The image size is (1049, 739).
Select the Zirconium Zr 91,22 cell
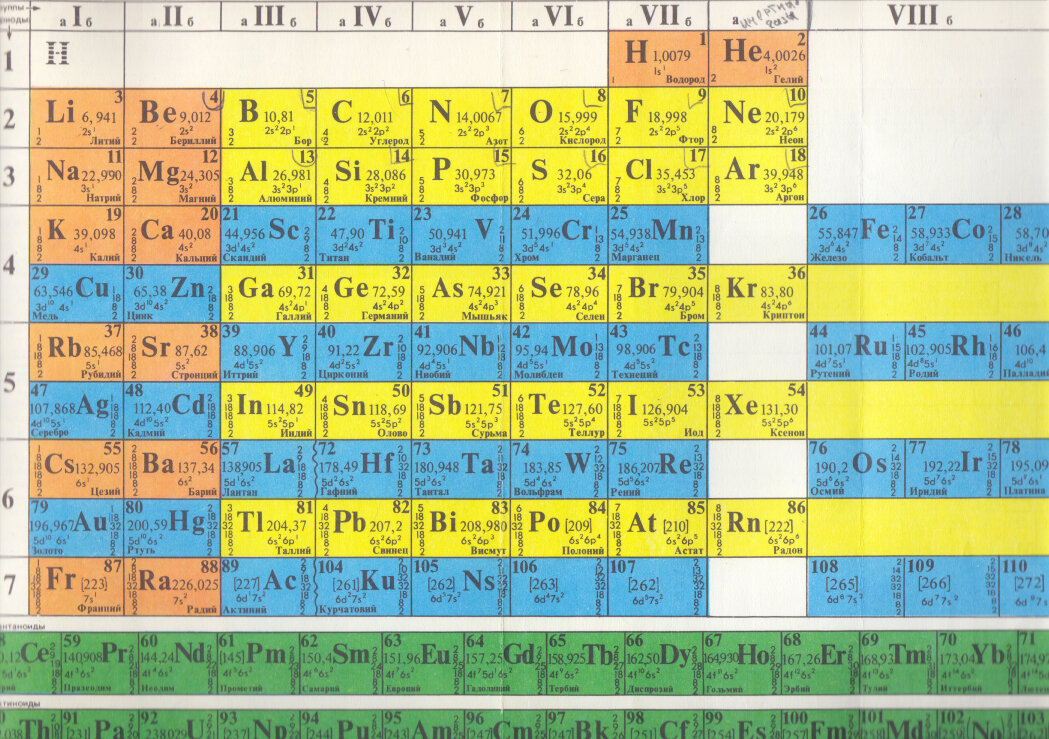[x=365, y=352]
